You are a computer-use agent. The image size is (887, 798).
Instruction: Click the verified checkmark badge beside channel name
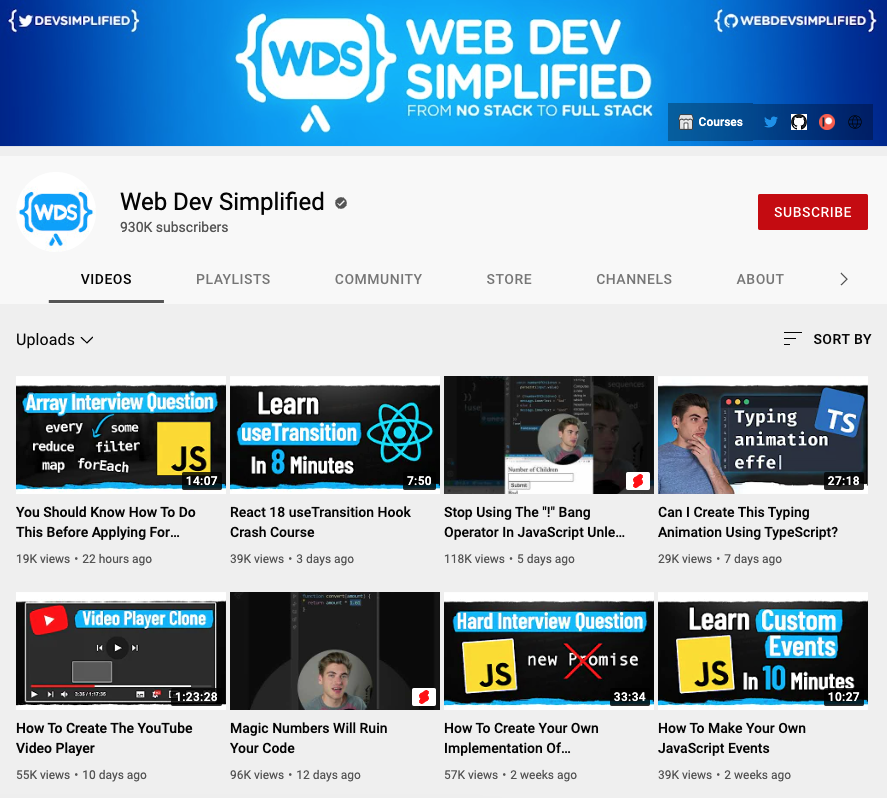tap(341, 203)
